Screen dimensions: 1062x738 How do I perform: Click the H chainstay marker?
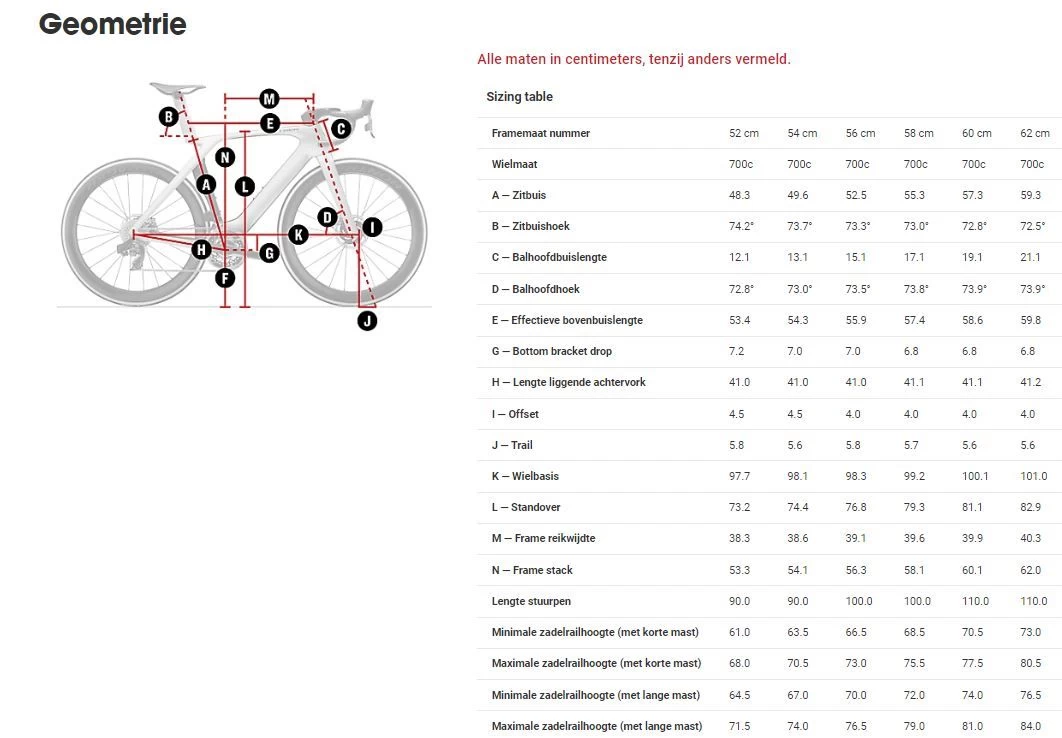pos(201,249)
